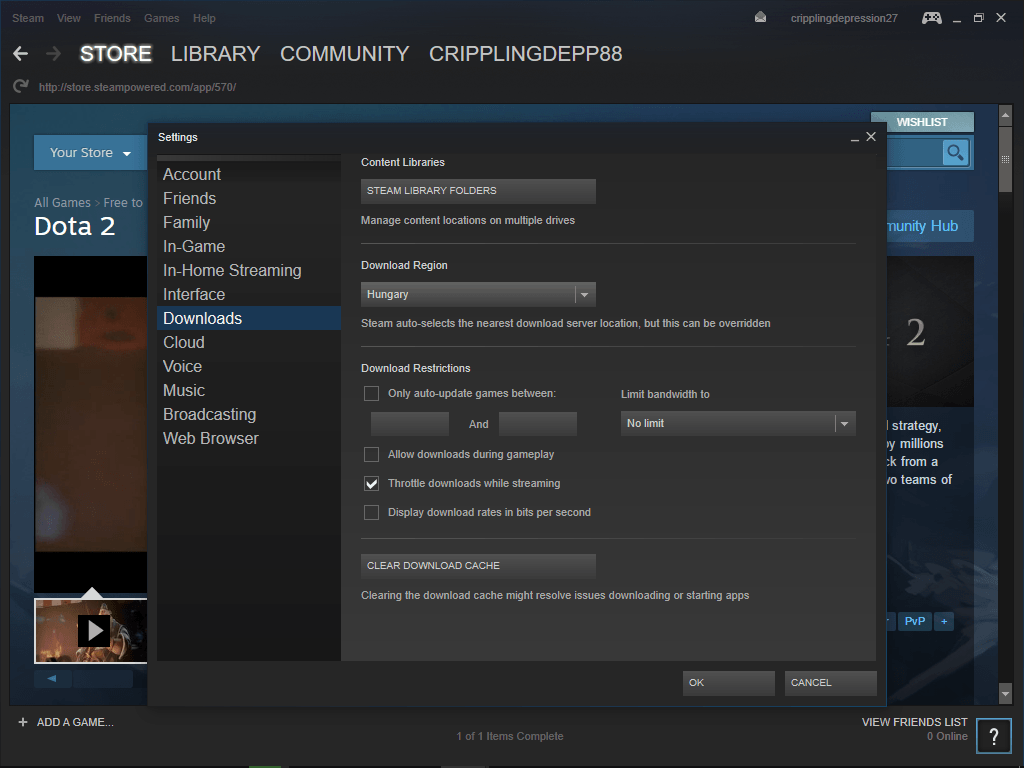Open the Download Region Hungary dropdown

click(478, 295)
